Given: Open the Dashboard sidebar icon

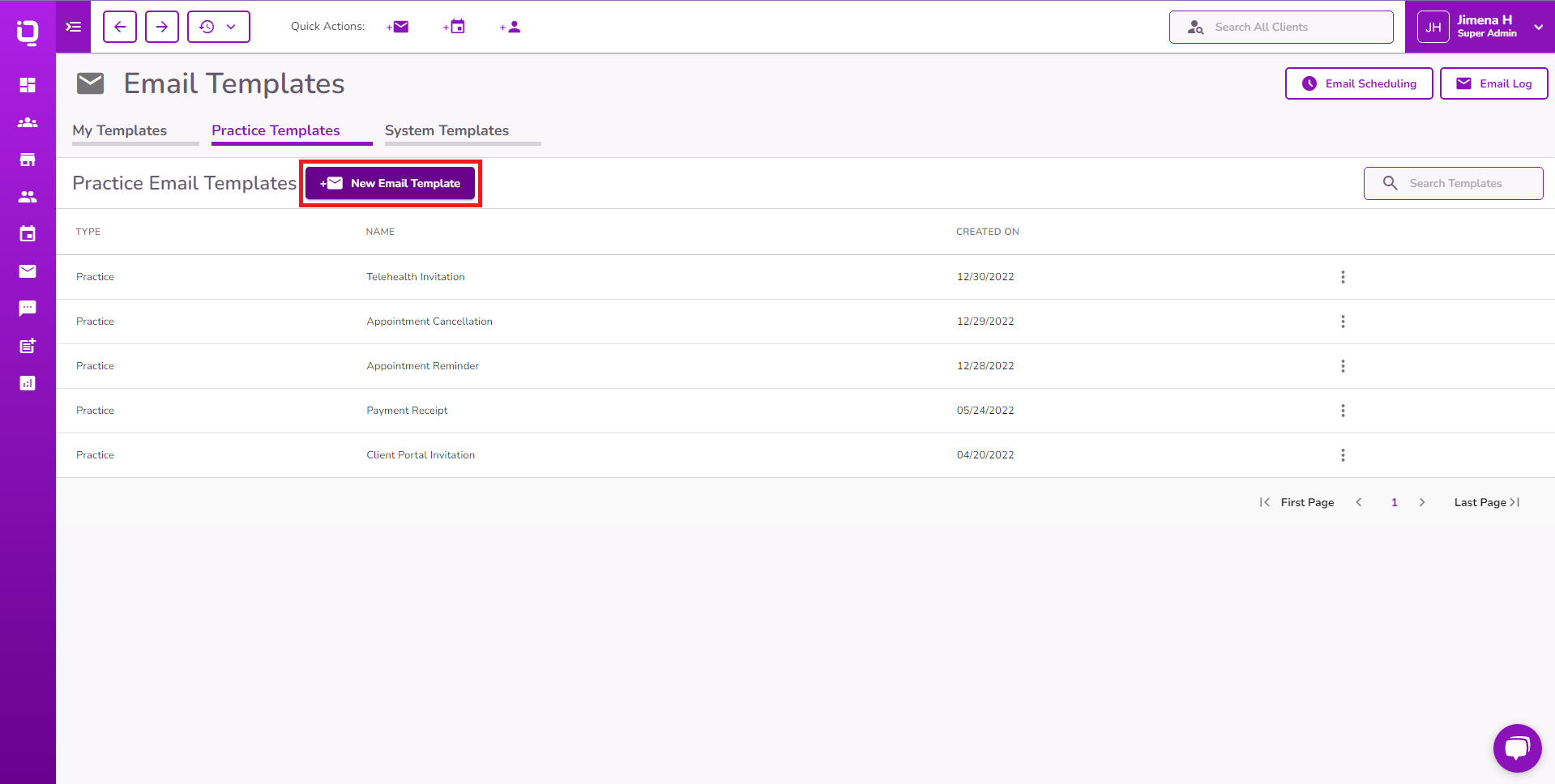Looking at the screenshot, I should [28, 85].
